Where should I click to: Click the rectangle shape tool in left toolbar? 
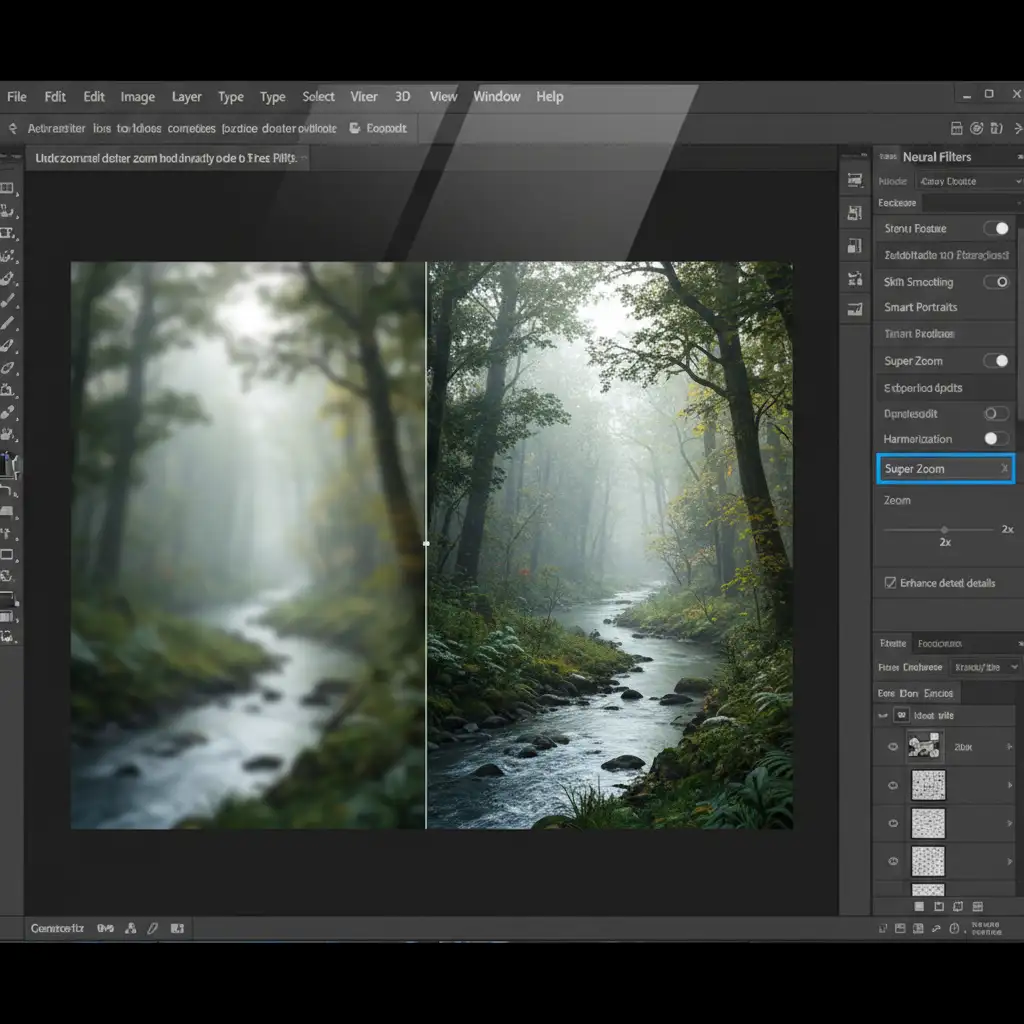coord(8,554)
